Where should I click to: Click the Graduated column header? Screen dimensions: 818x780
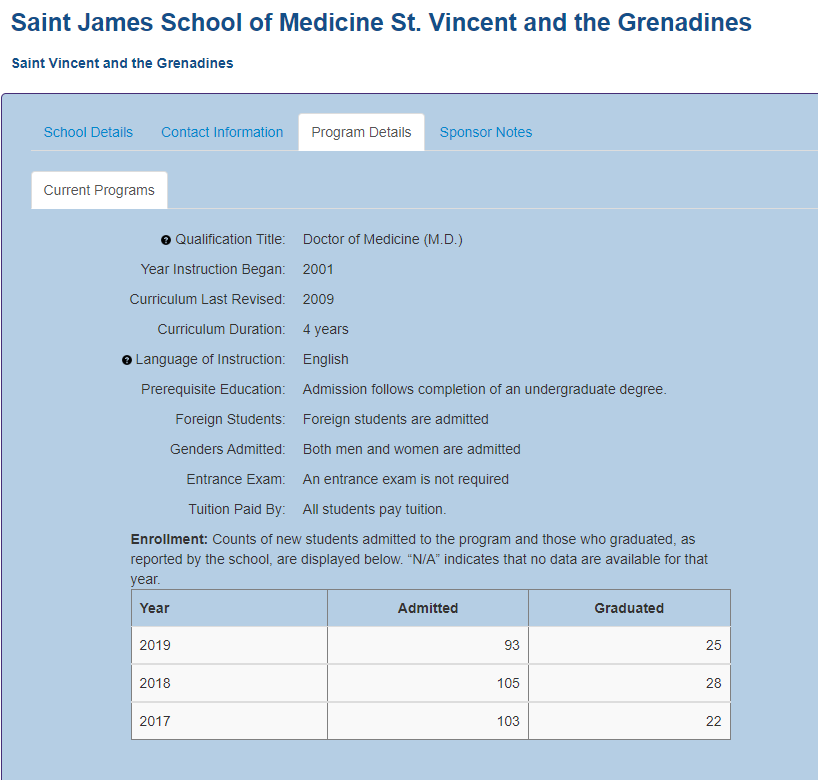pyautogui.click(x=629, y=608)
